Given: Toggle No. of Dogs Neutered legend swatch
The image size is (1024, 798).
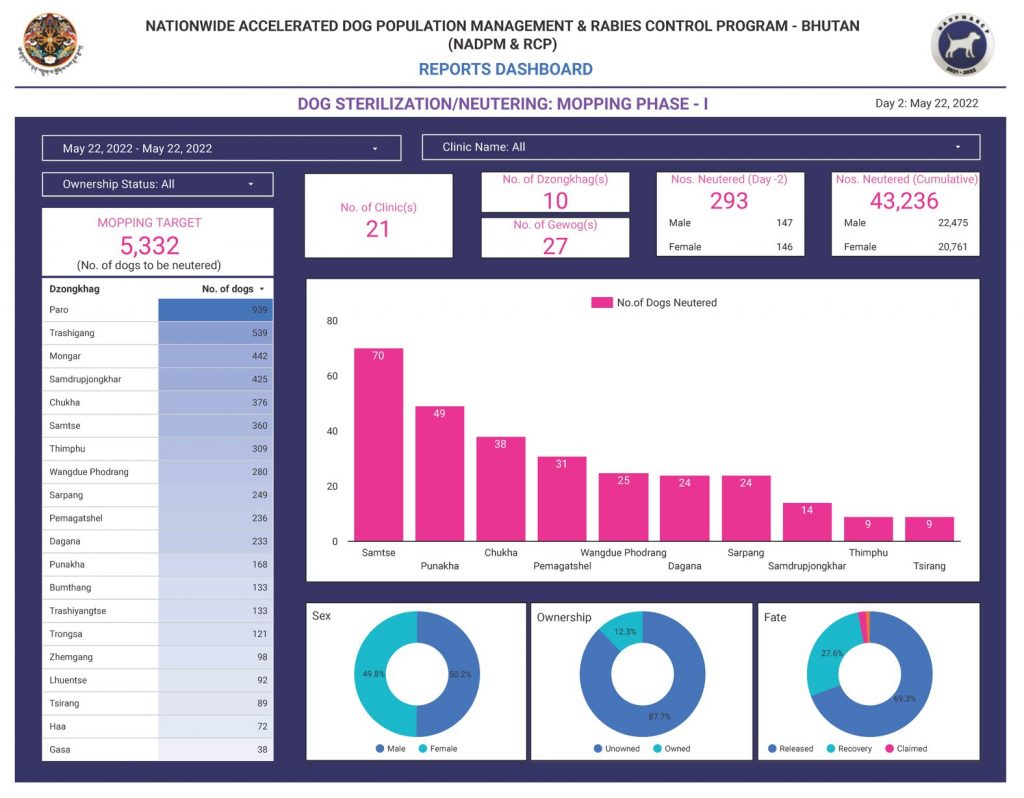Looking at the screenshot, I should [601, 303].
